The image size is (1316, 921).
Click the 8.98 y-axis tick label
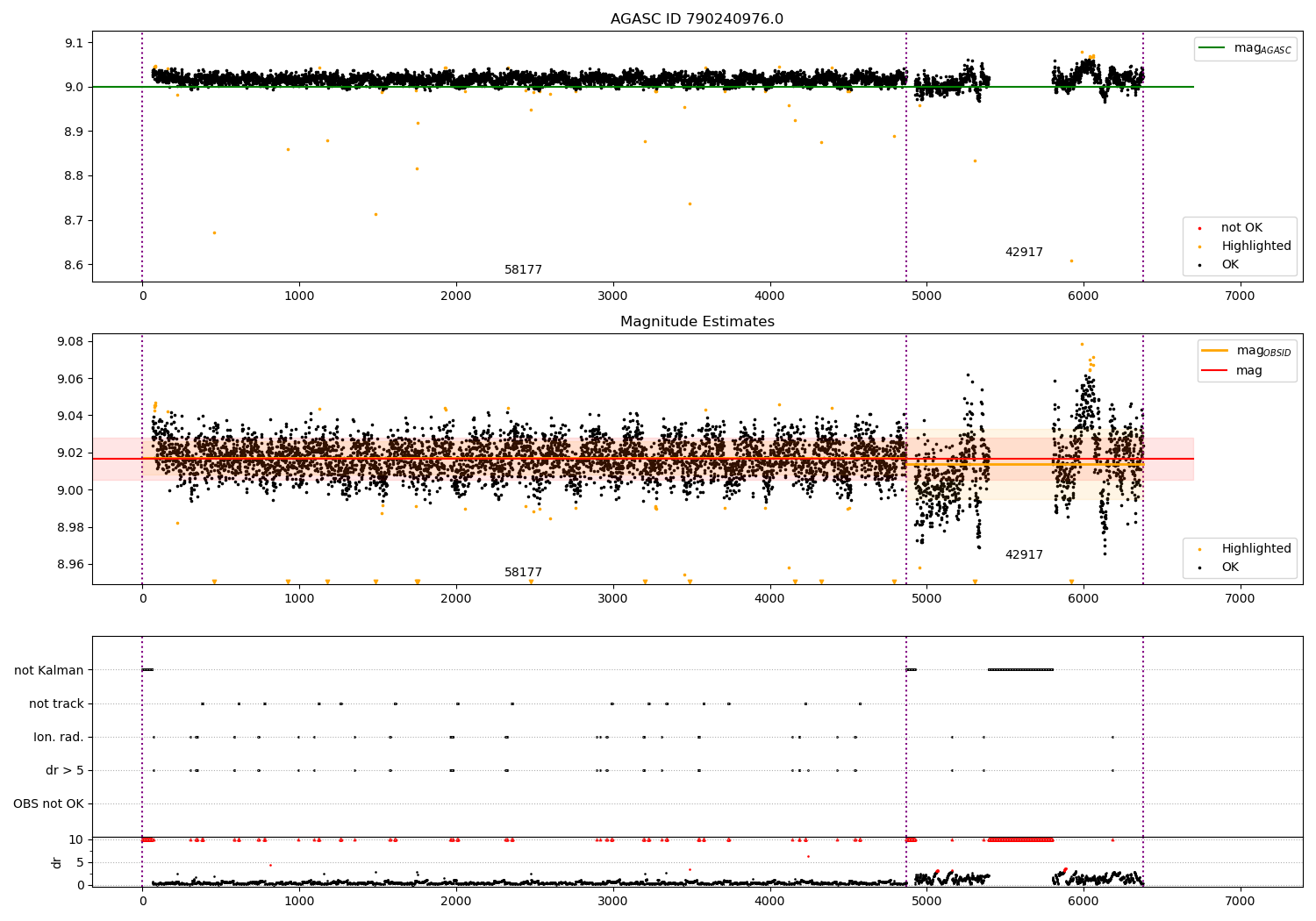(70, 527)
